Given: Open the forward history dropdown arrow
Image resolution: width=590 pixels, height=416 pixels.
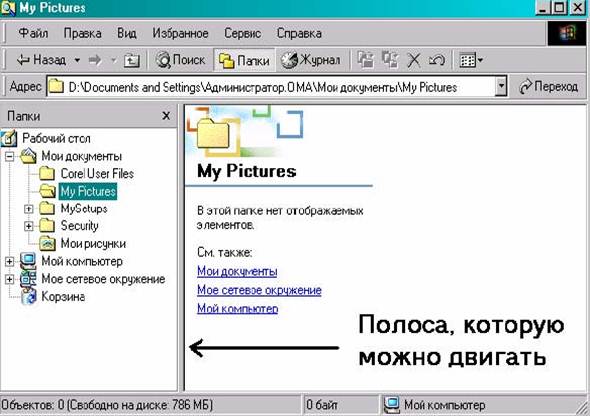Looking at the screenshot, I should click(113, 60).
